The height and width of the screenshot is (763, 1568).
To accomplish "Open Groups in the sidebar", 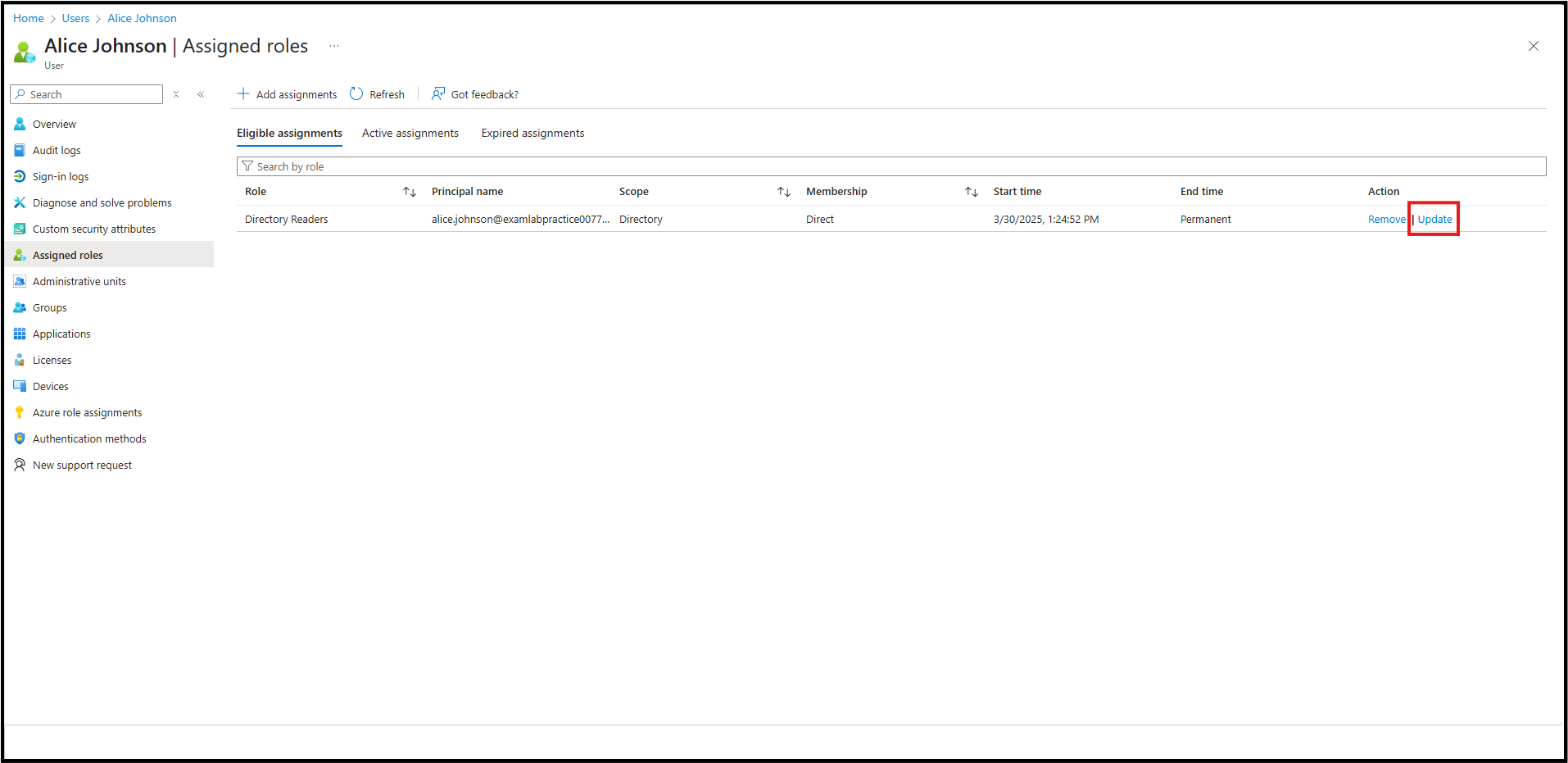I will (50, 308).
